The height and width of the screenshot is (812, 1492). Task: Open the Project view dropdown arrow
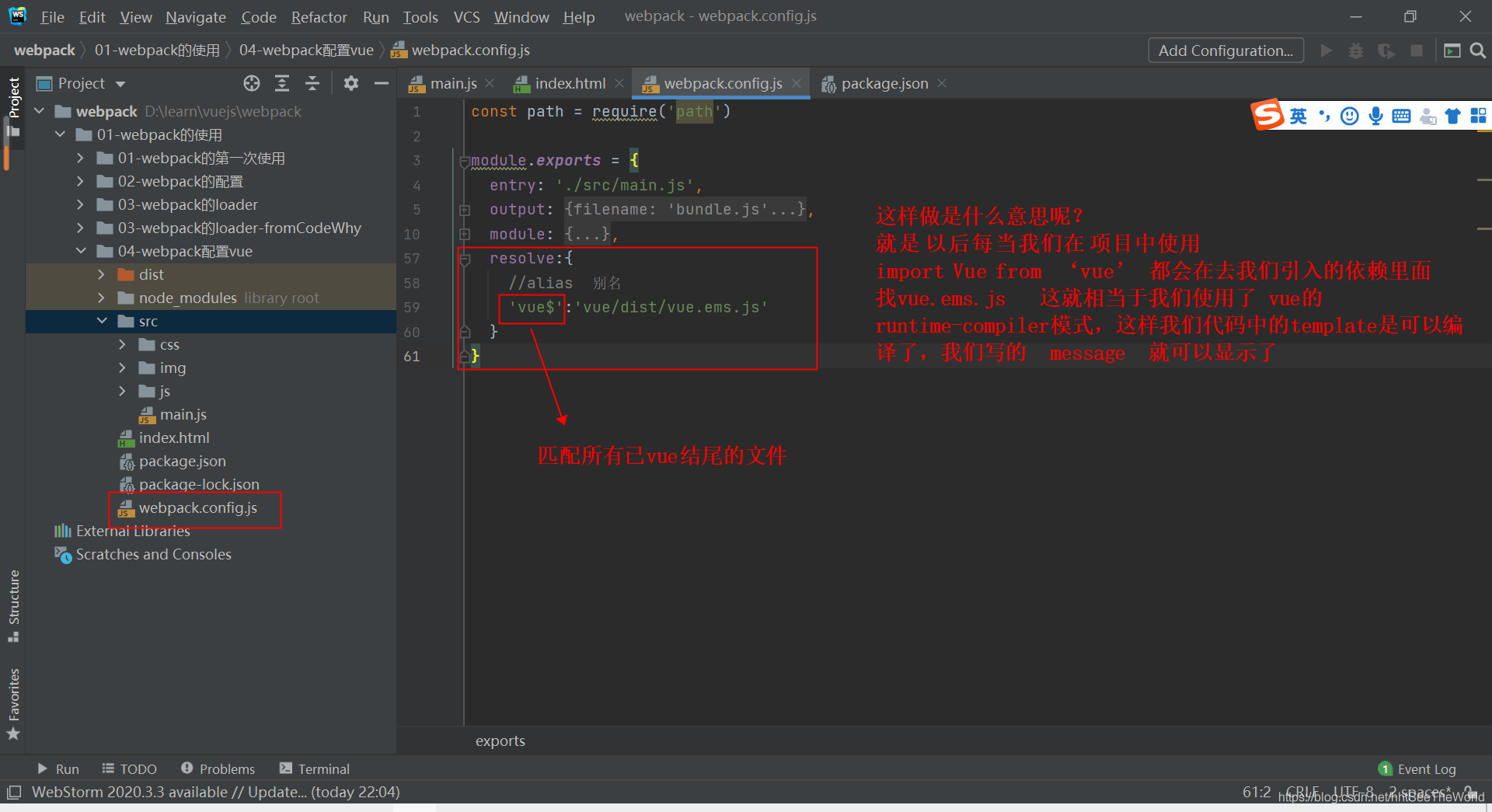tap(120, 84)
